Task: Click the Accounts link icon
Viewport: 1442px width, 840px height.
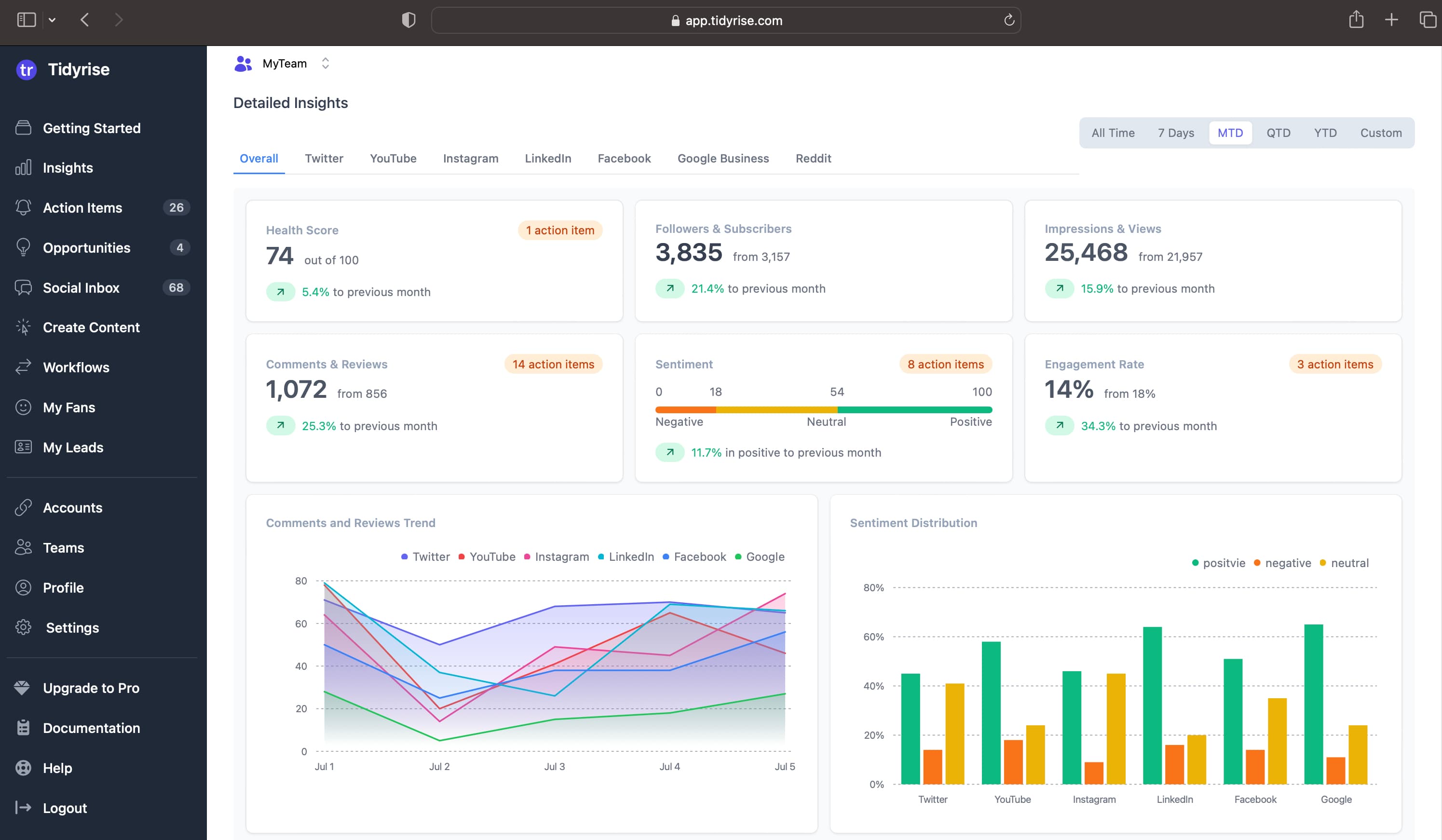Action: 24,508
